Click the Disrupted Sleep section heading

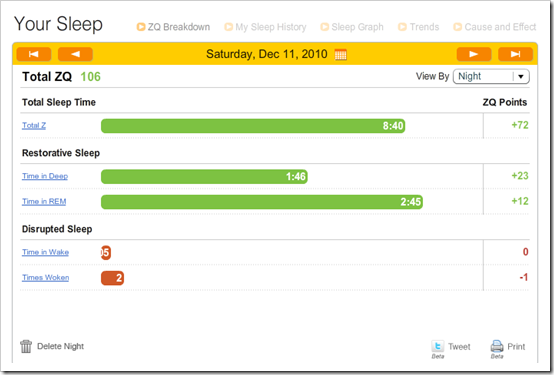pos(57,229)
